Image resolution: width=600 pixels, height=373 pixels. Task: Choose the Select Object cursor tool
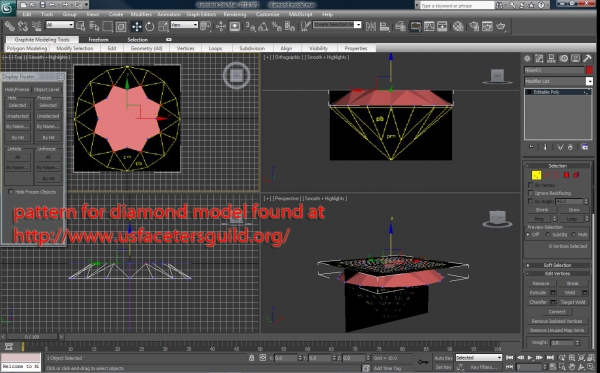81,26
